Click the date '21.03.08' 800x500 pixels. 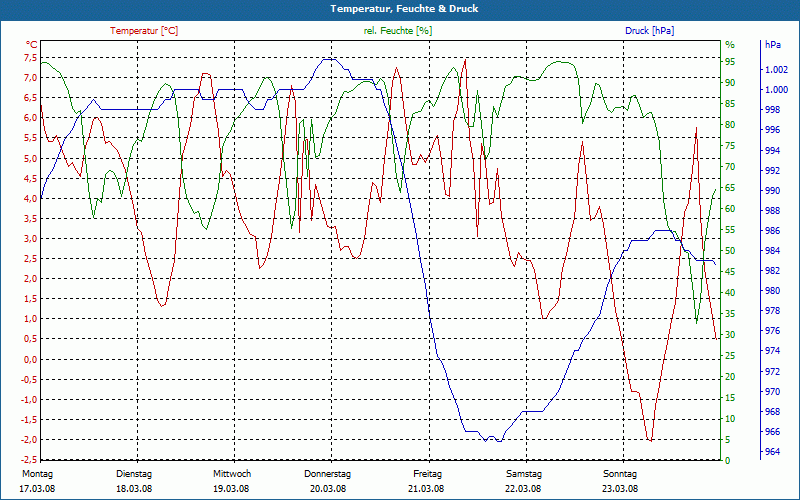(426, 489)
